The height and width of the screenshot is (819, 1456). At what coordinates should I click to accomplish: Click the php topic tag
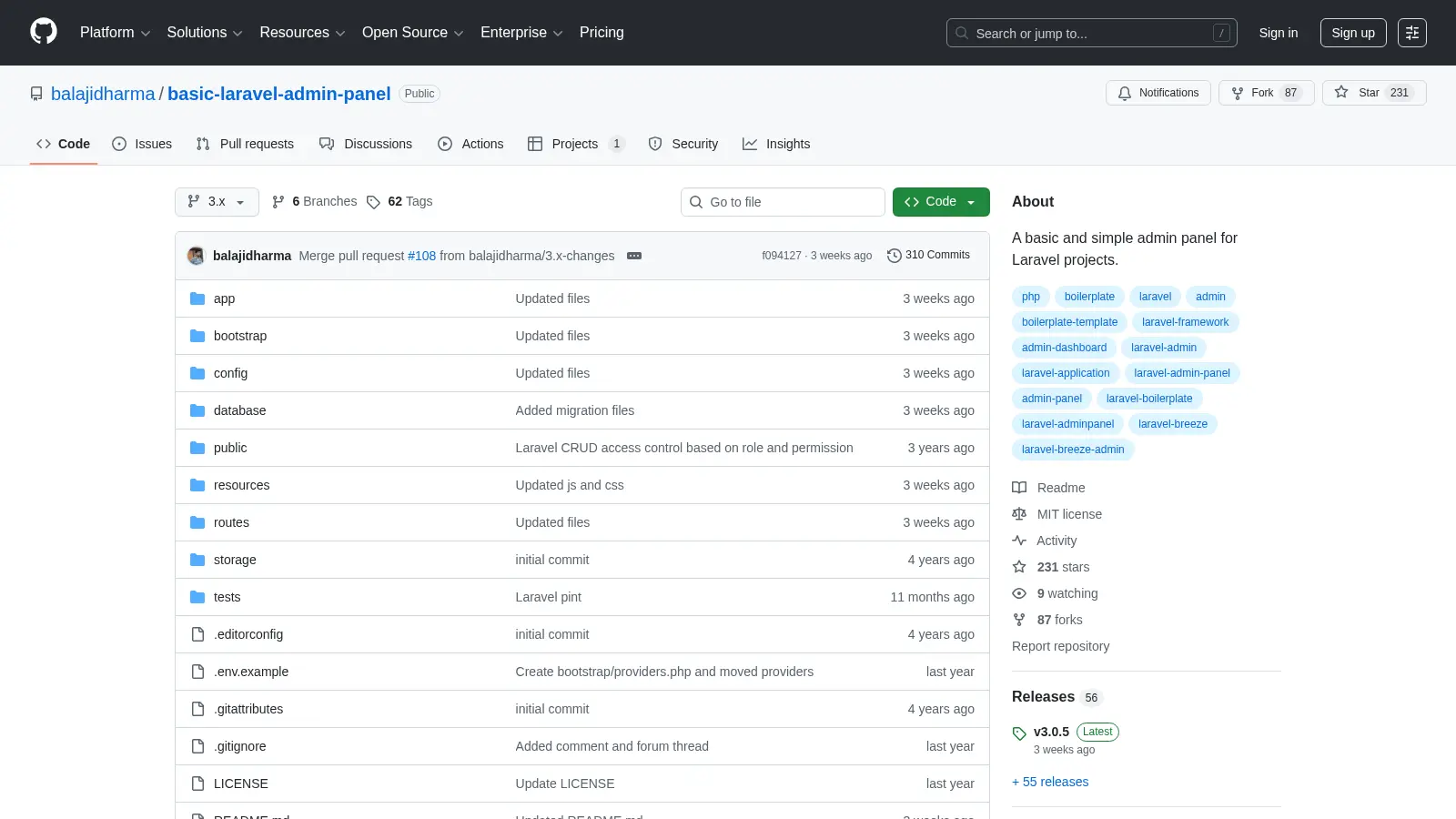pos(1031,297)
